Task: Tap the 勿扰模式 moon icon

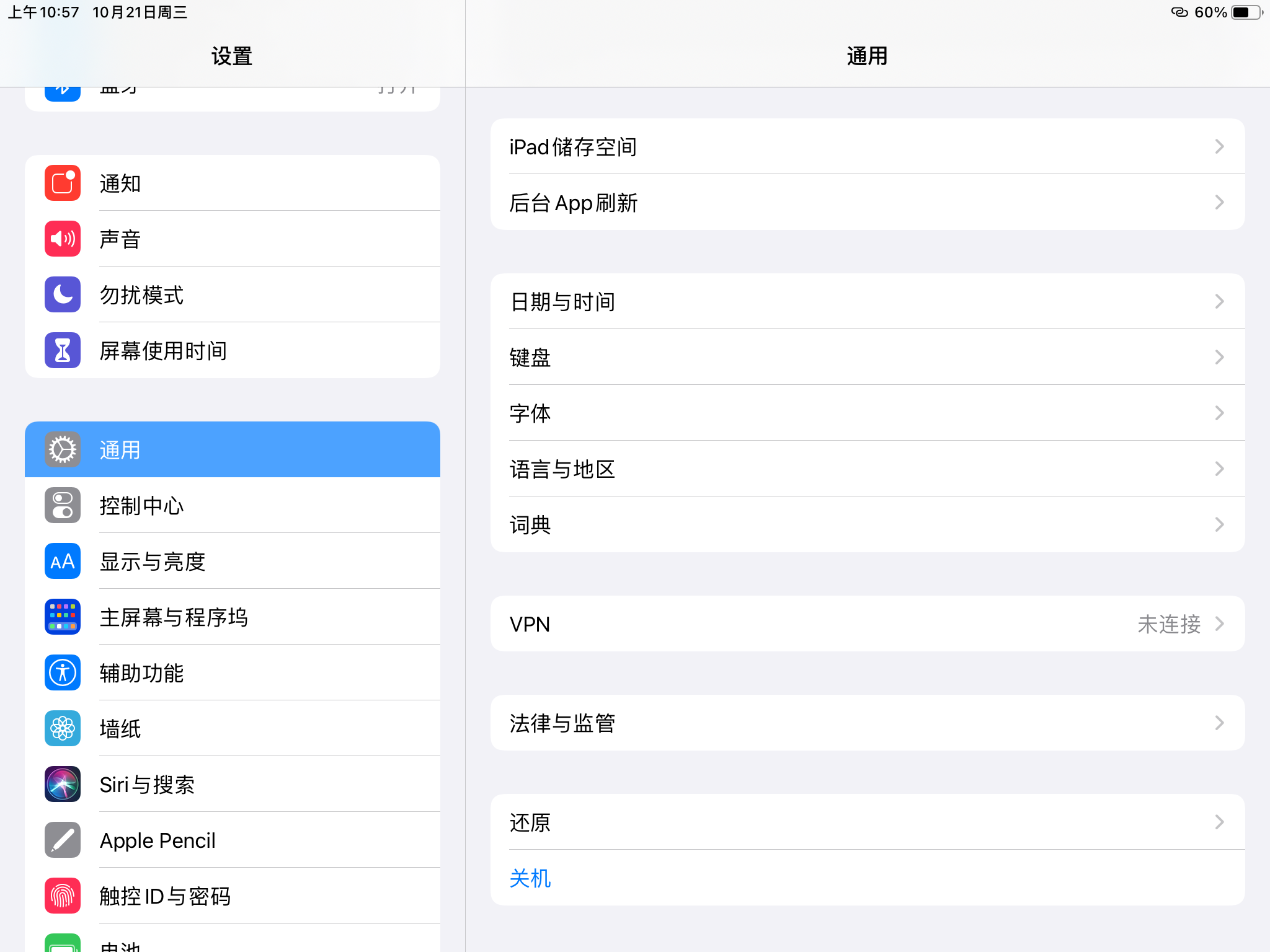Action: [63, 294]
